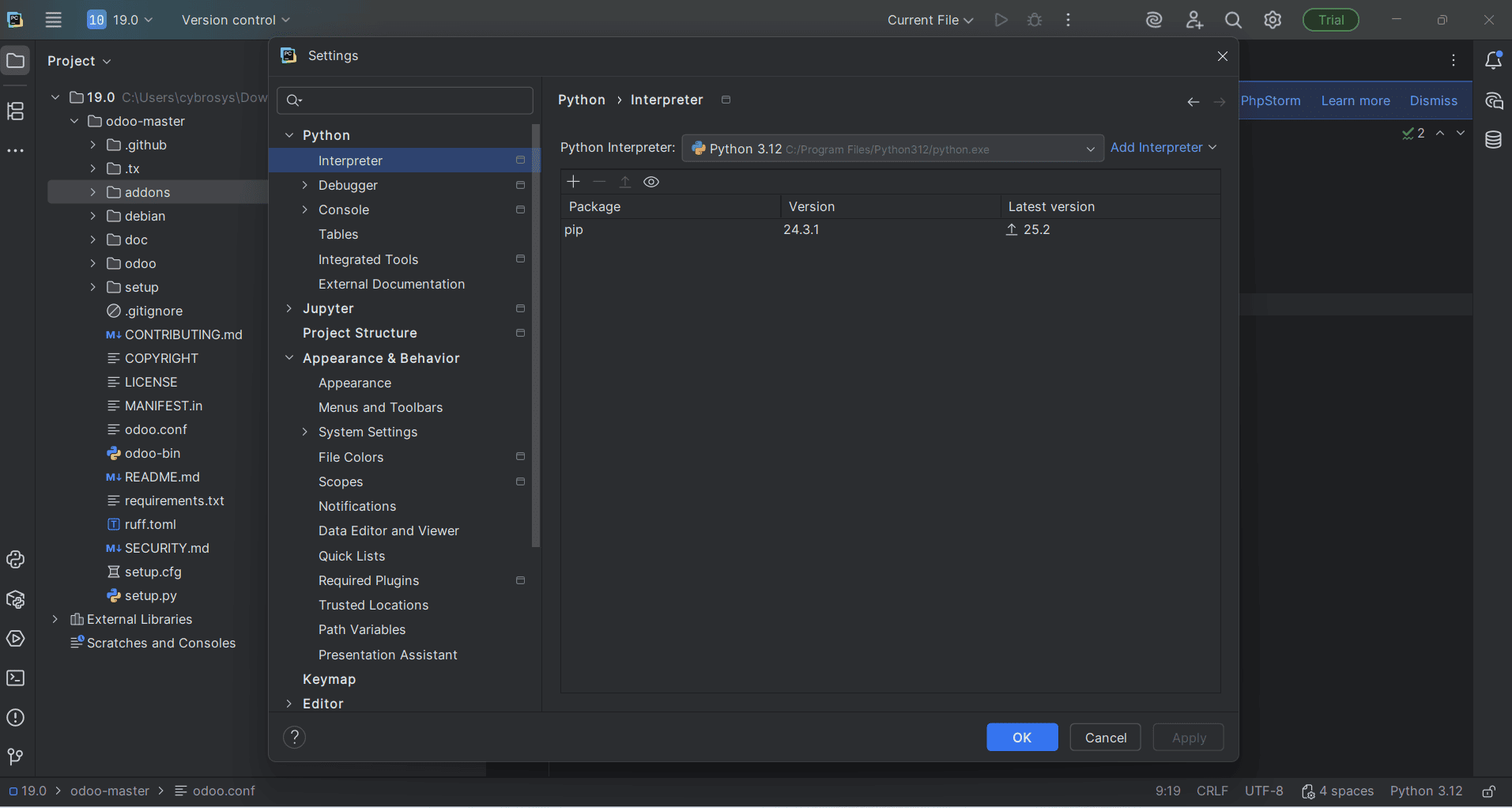The image size is (1512, 808).
Task: Open Code With Me user icon
Action: pos(1194,20)
